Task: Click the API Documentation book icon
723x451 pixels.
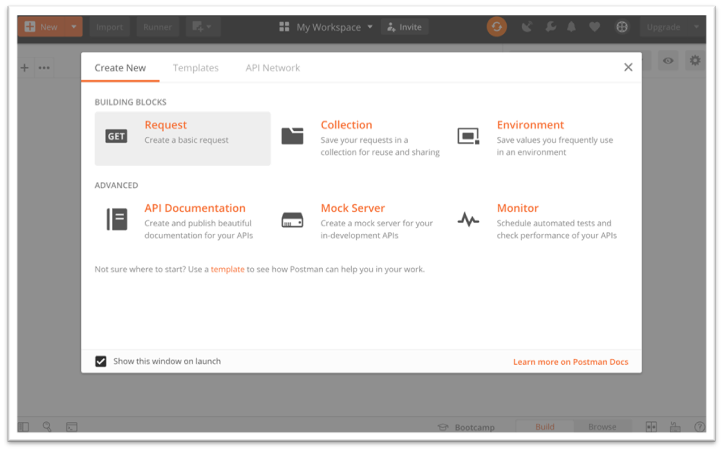Action: [x=117, y=219]
